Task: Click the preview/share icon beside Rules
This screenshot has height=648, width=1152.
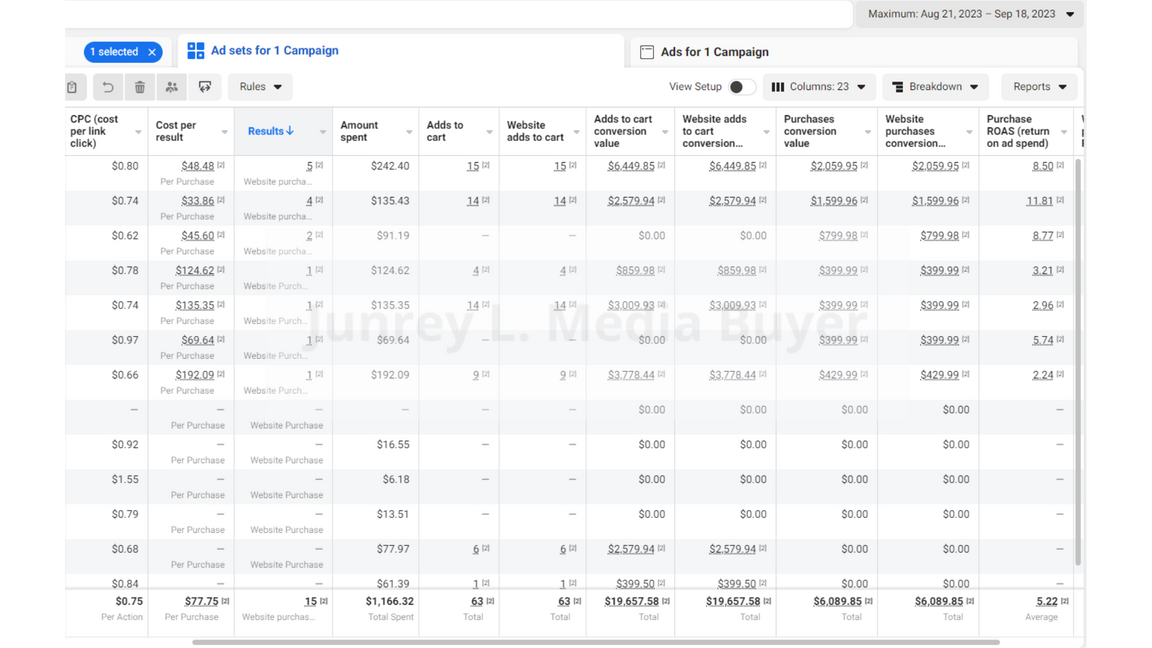Action: tap(205, 87)
